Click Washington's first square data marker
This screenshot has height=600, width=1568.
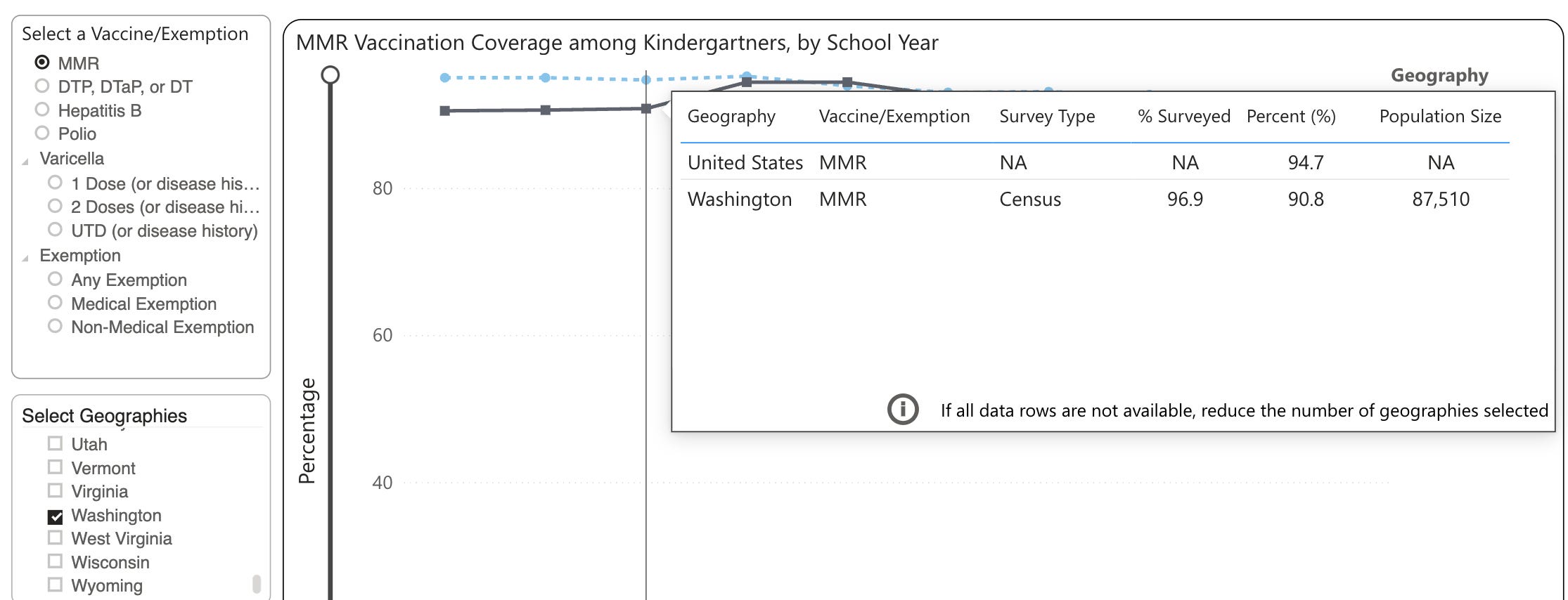444,111
